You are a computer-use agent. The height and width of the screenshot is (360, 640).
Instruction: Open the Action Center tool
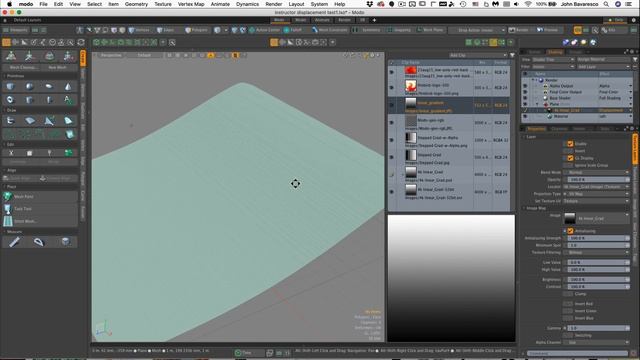pyautogui.click(x=265, y=30)
